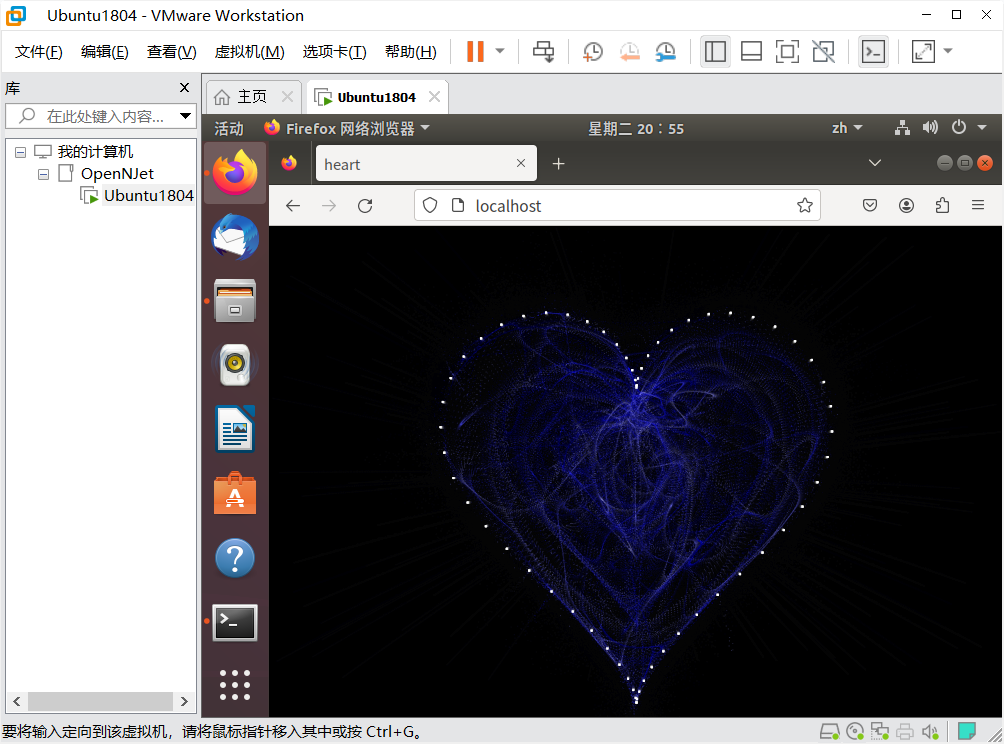Open the Terminal from the dock
Image resolution: width=1004 pixels, height=744 pixels.
(235, 622)
